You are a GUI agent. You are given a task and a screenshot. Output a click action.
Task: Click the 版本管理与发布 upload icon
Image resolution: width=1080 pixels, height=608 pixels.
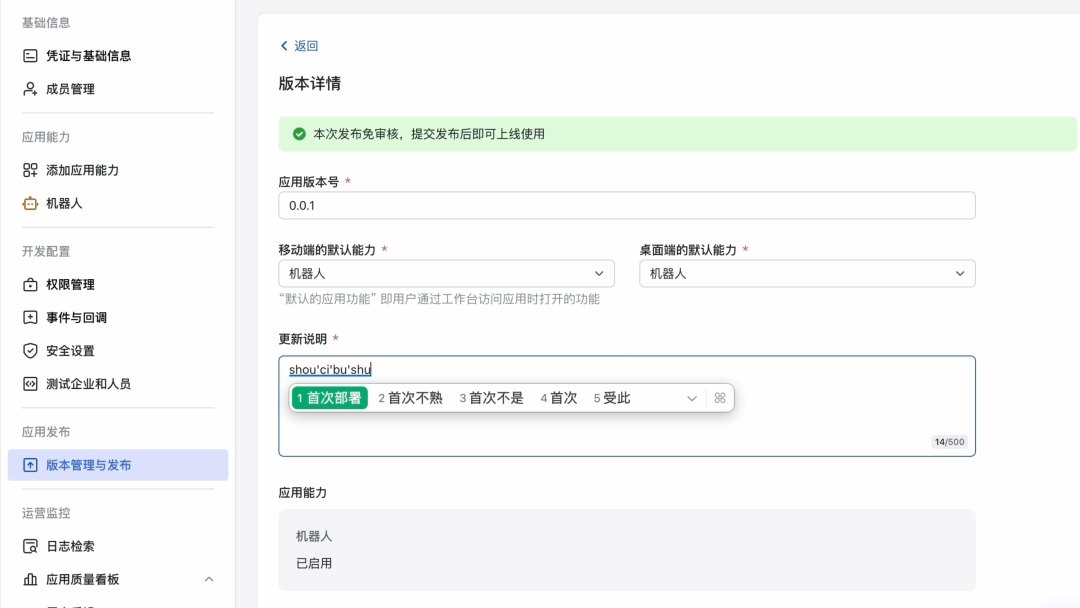click(30, 465)
